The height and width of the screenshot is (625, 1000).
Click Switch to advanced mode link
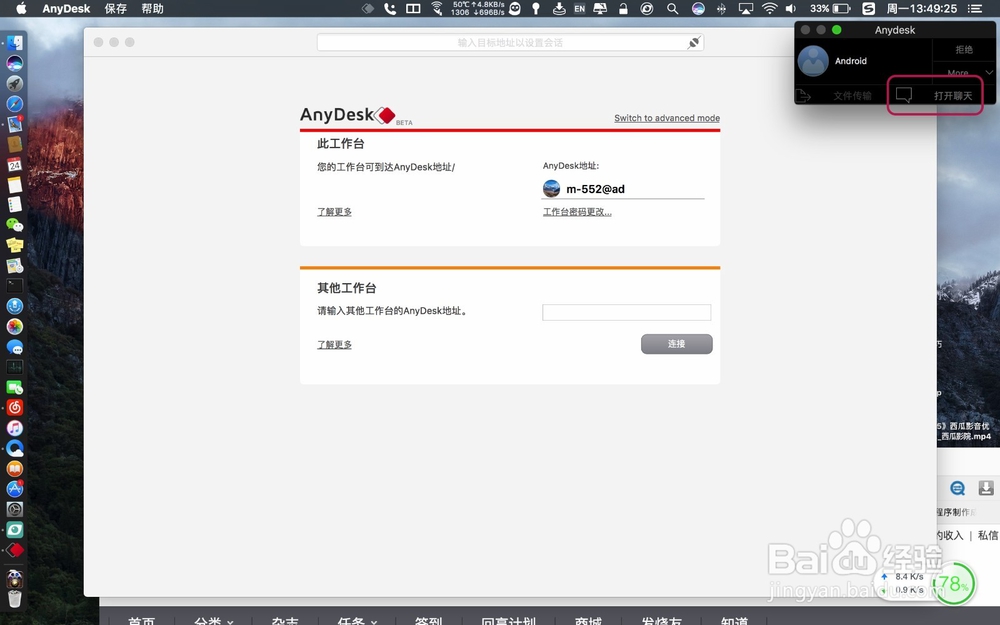pos(666,118)
